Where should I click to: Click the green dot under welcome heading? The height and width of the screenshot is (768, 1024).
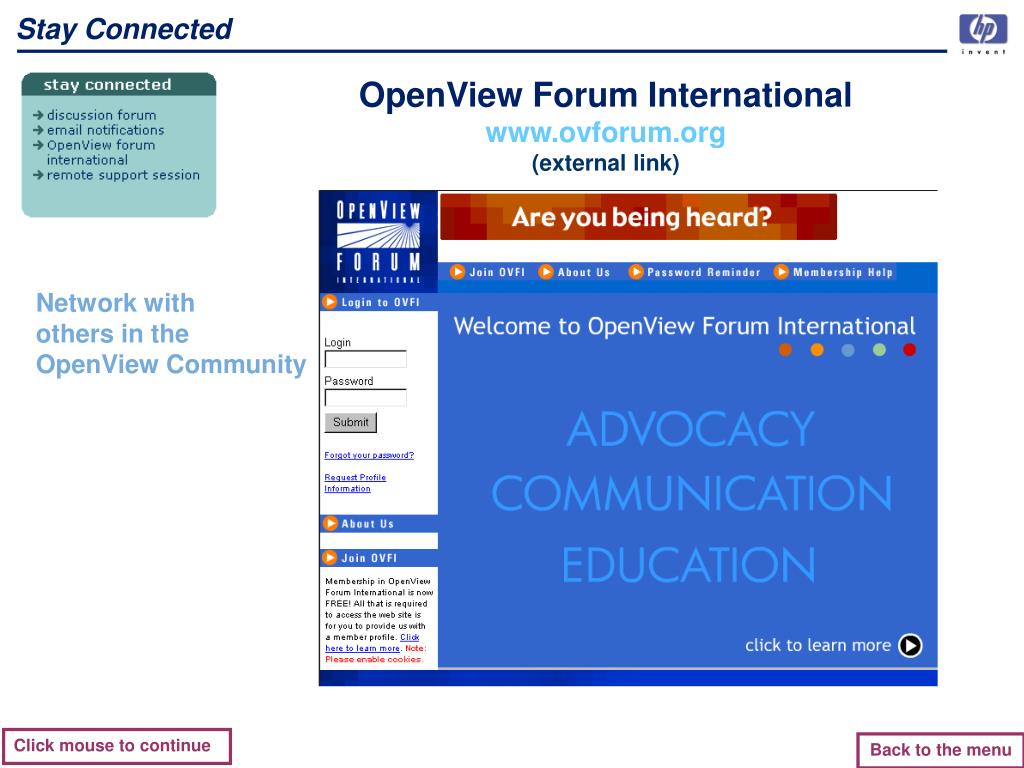879,350
